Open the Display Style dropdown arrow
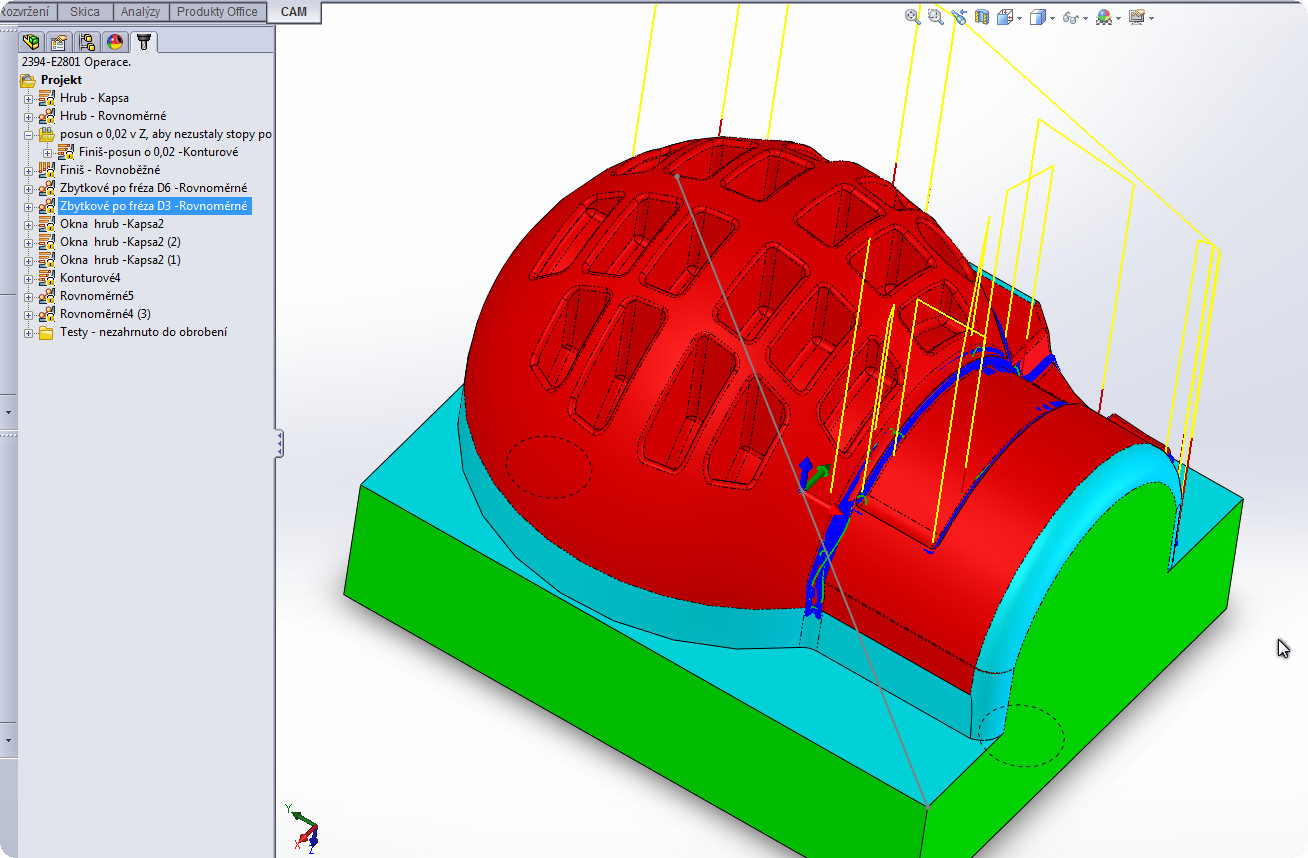The width and height of the screenshot is (1308, 858). pyautogui.click(x=1051, y=18)
